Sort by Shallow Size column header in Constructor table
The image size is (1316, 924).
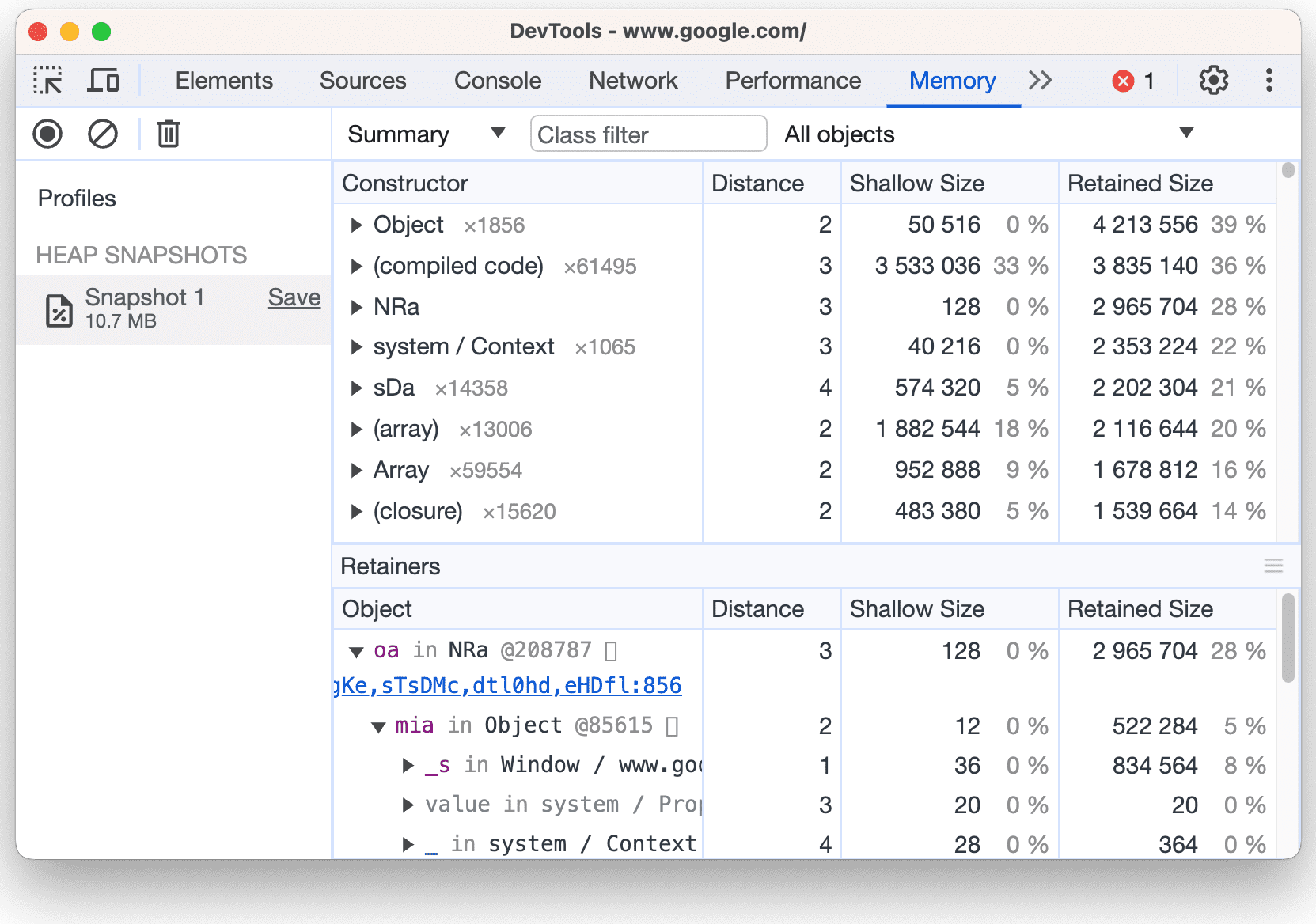(950, 184)
